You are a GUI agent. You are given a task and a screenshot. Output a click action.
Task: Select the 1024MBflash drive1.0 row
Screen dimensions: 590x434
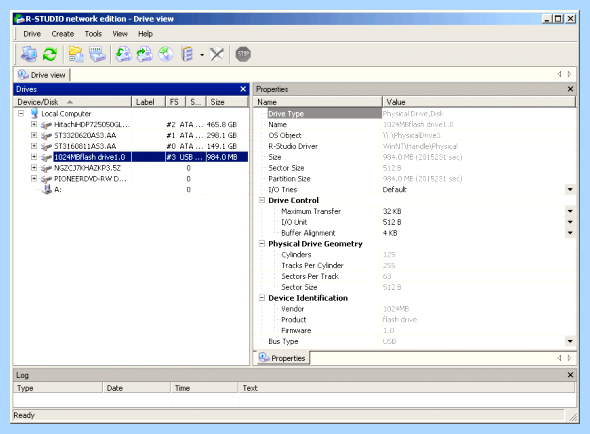coord(131,157)
